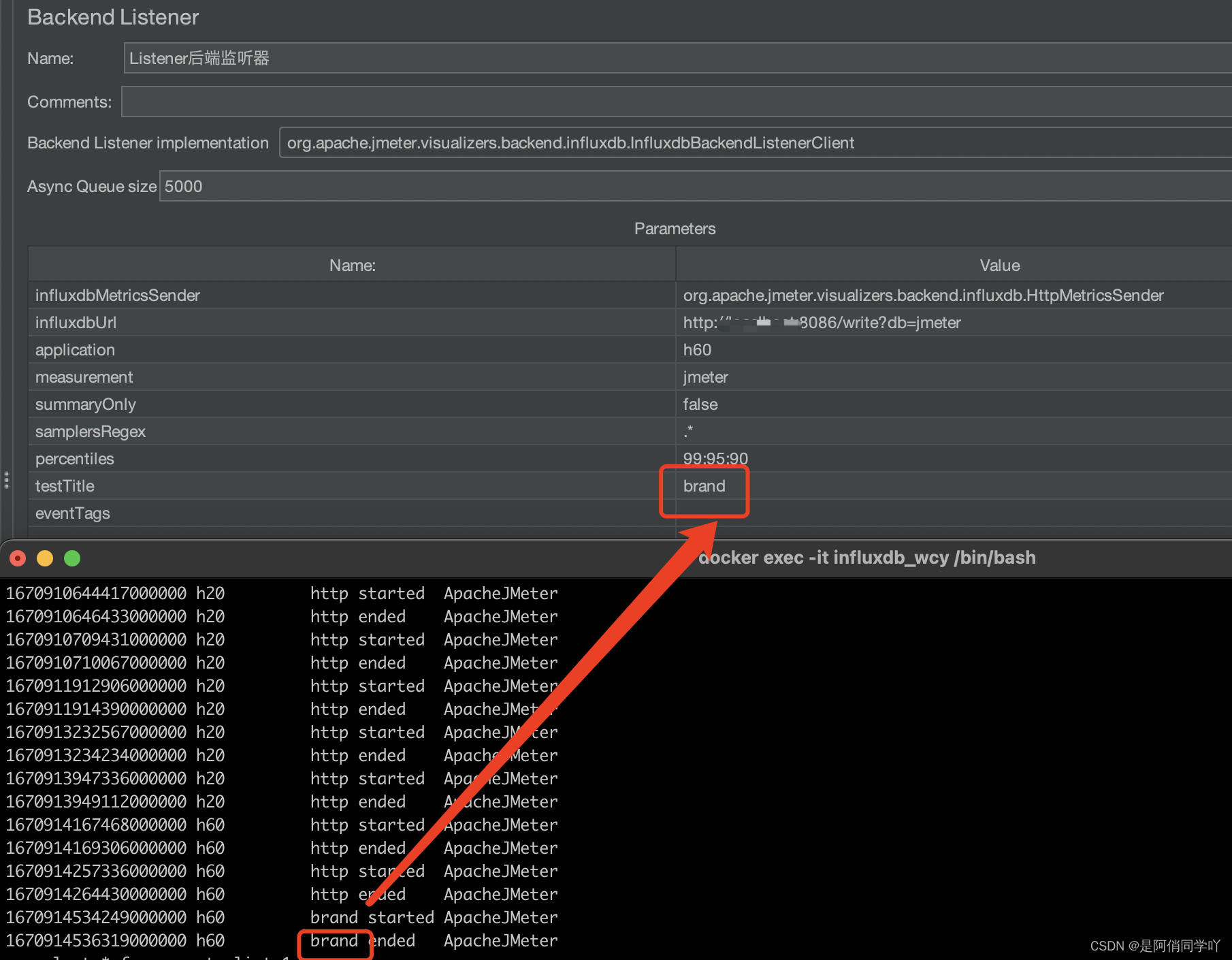Click the Name column header in Parameters table
Viewport: 1232px width, 960px height.
[x=352, y=265]
